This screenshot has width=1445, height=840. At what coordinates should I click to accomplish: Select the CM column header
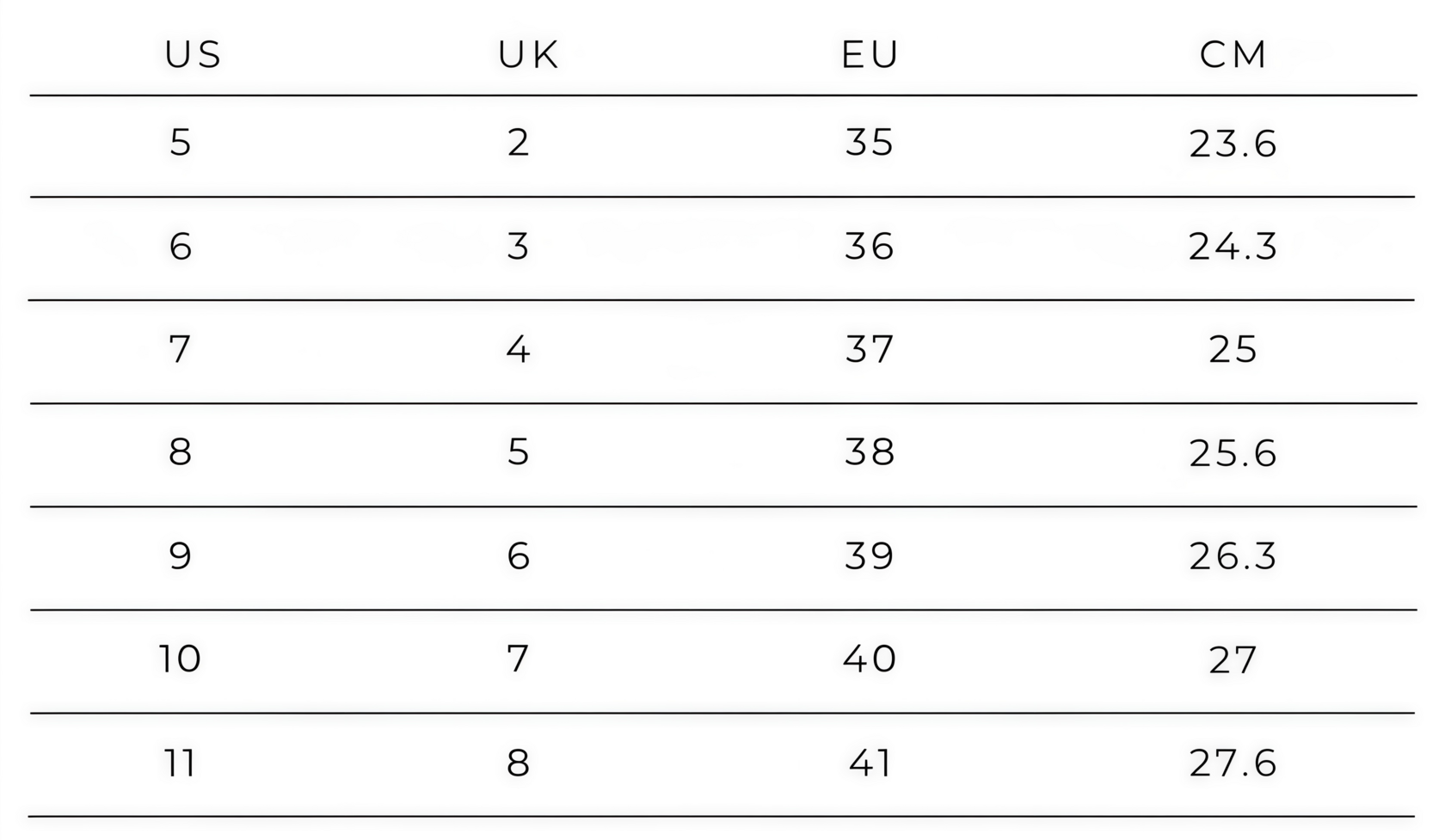coord(1233,55)
